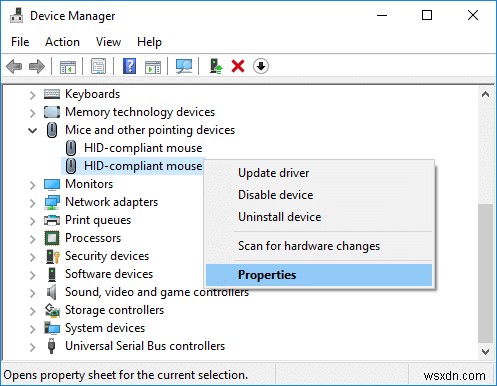Viewport: 497px width, 386px height.
Task: Open the toolbar Properties sheet icon
Action: 98,66
